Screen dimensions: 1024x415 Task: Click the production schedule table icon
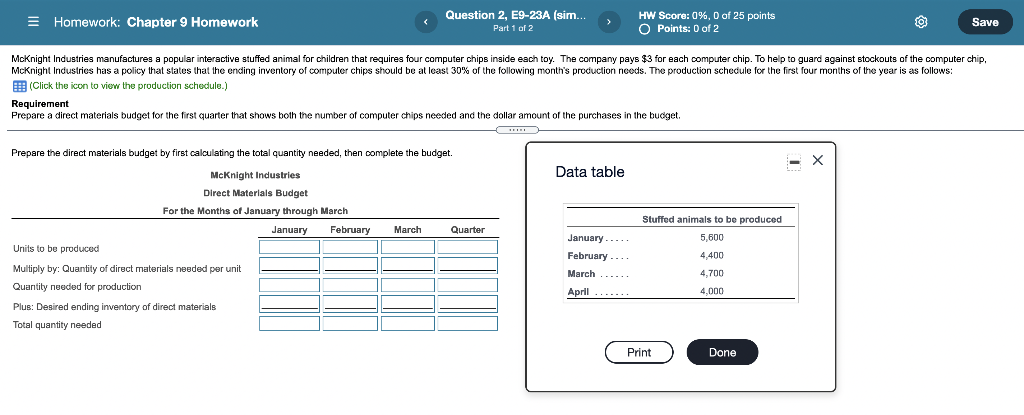(19, 86)
